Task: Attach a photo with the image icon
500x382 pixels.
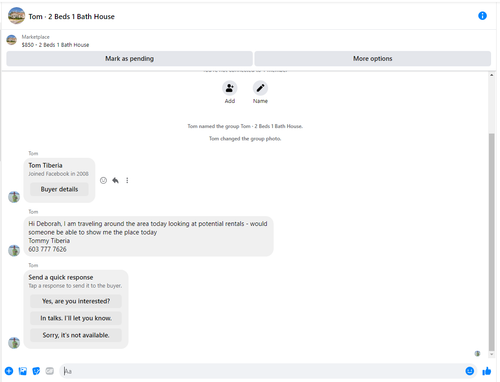Action: coord(23,371)
